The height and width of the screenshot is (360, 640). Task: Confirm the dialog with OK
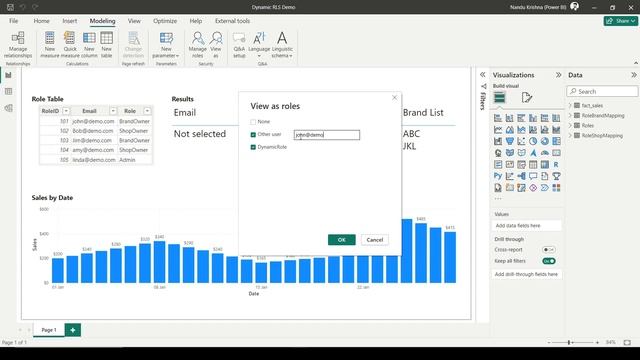pyautogui.click(x=342, y=240)
